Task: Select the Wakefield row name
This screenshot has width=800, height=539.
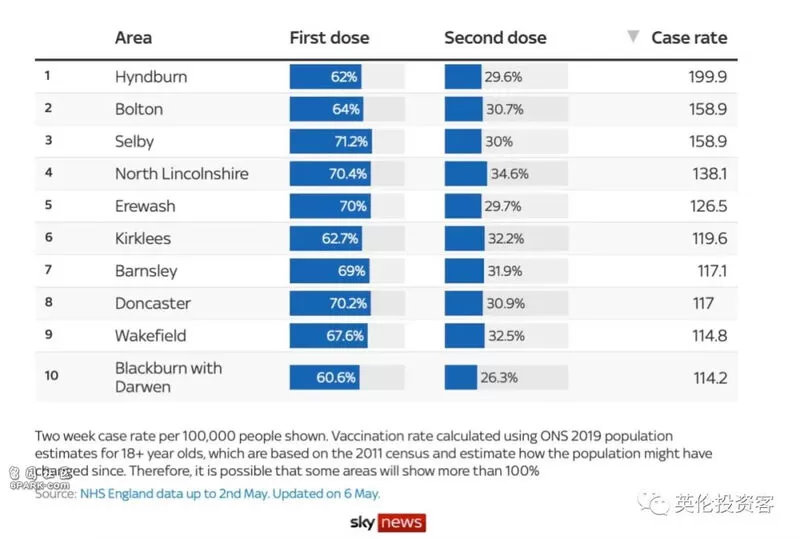Action: coord(151,336)
